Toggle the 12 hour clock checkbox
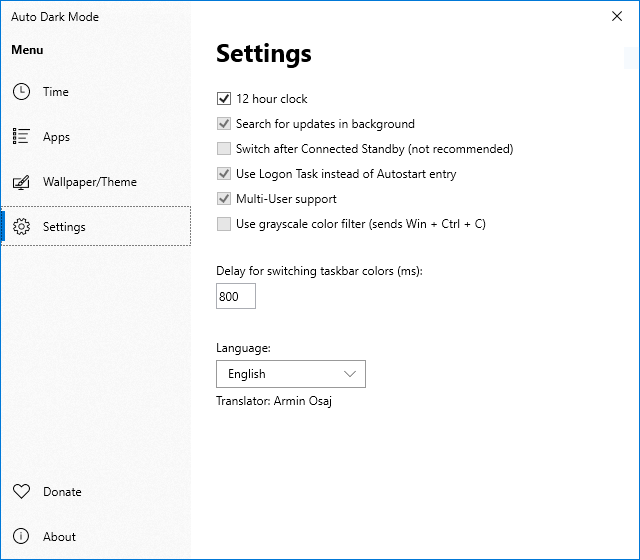The width and height of the screenshot is (640, 560). (224, 99)
